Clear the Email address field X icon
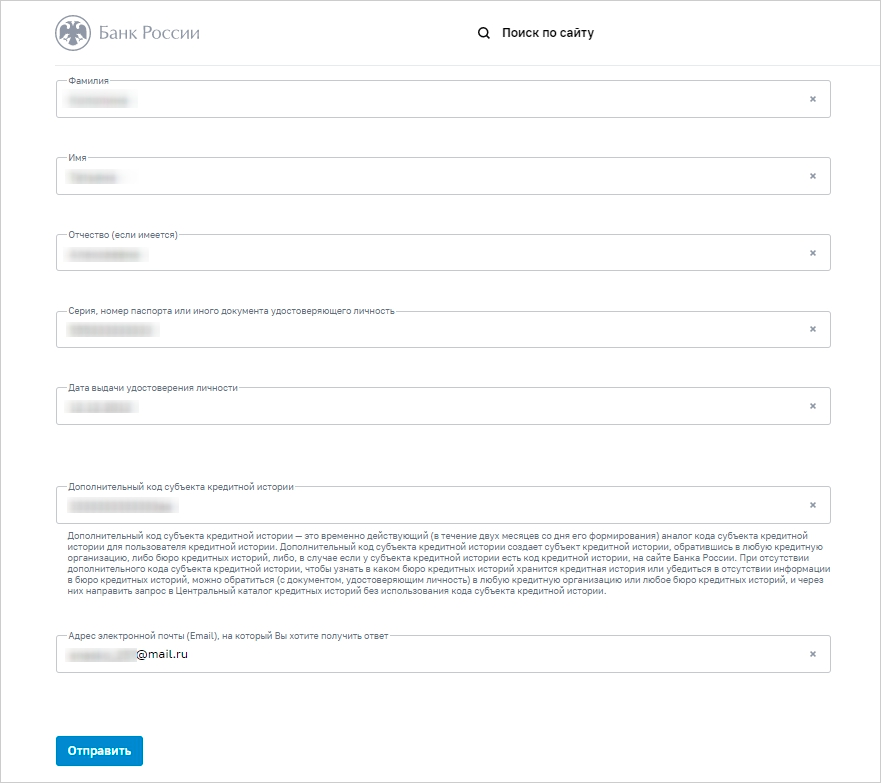The width and height of the screenshot is (881, 783). click(x=812, y=654)
